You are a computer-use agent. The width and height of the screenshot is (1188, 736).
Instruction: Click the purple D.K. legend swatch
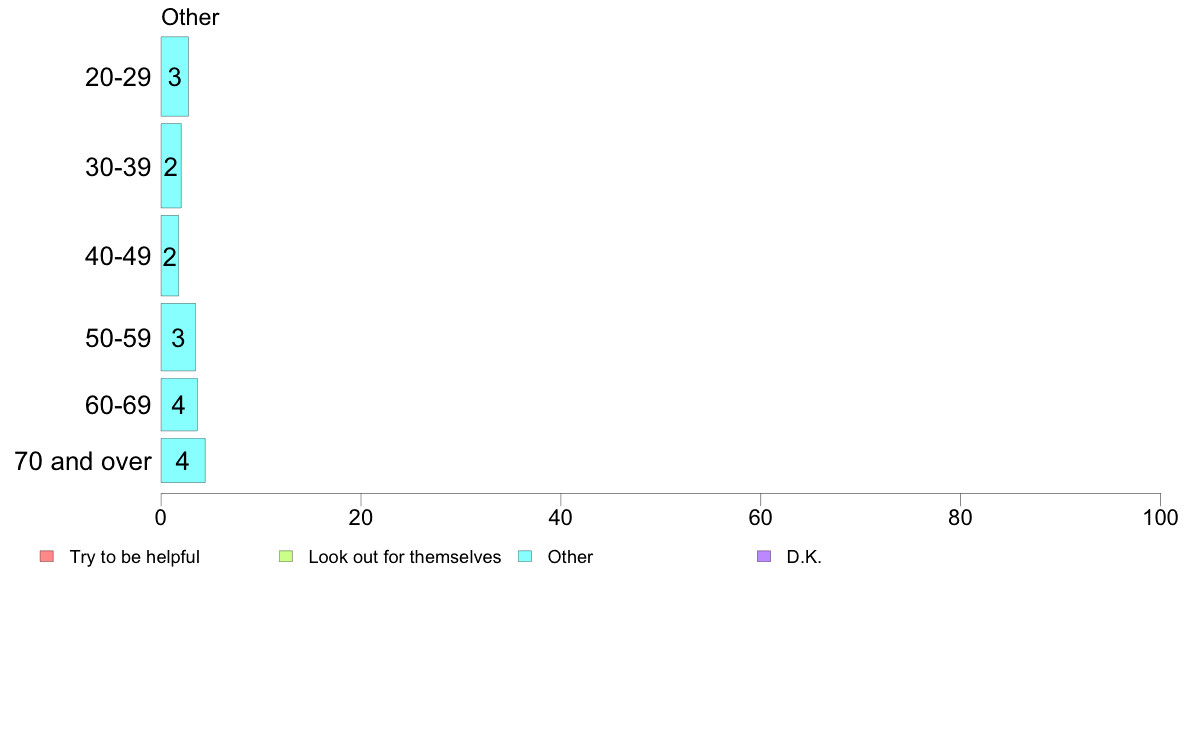coord(764,556)
